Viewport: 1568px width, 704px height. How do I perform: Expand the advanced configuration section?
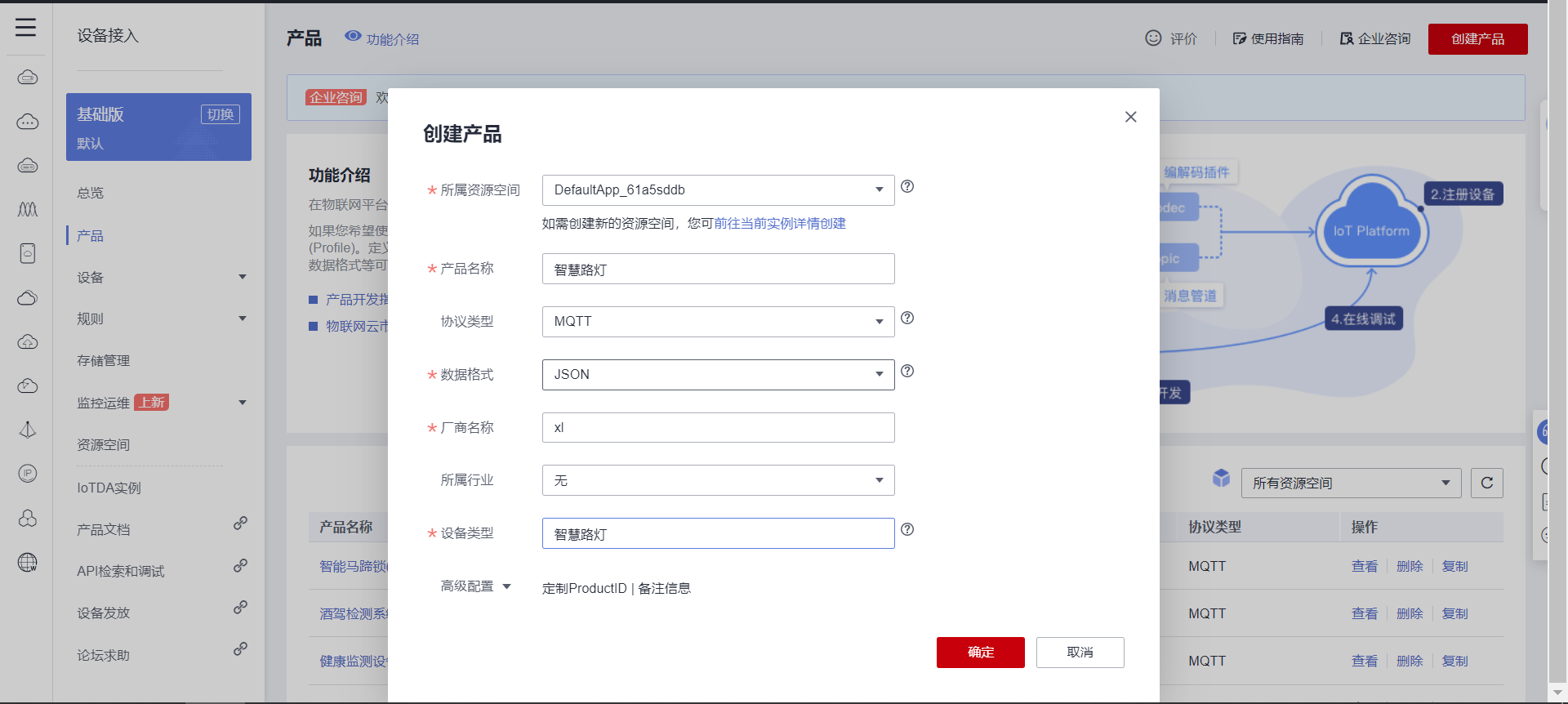476,586
